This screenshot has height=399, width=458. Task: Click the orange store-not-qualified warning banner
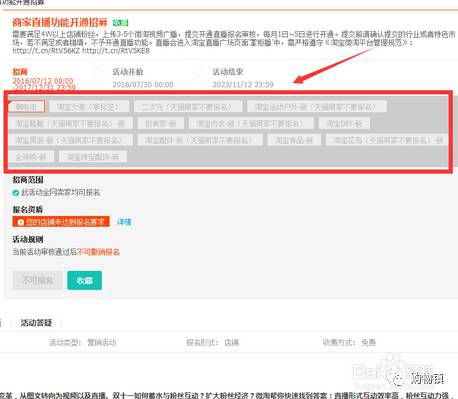pos(61,222)
